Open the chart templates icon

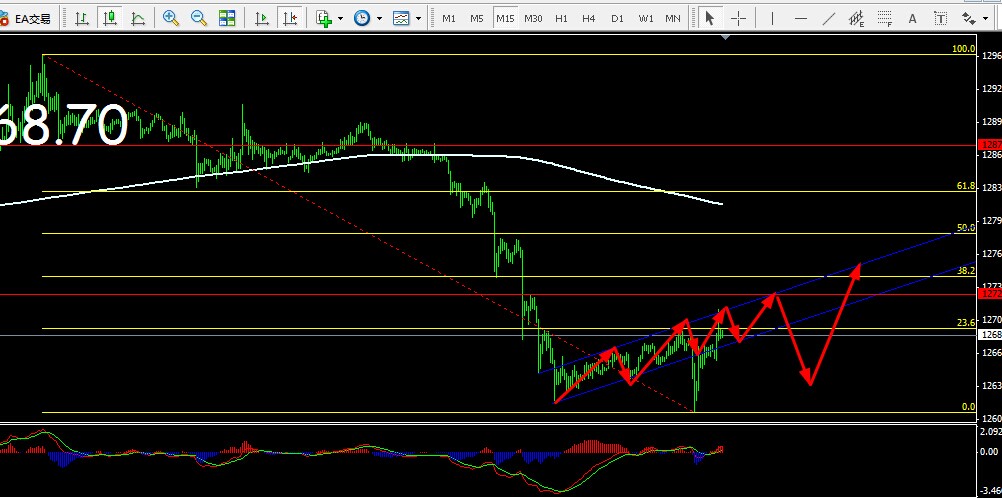point(401,19)
